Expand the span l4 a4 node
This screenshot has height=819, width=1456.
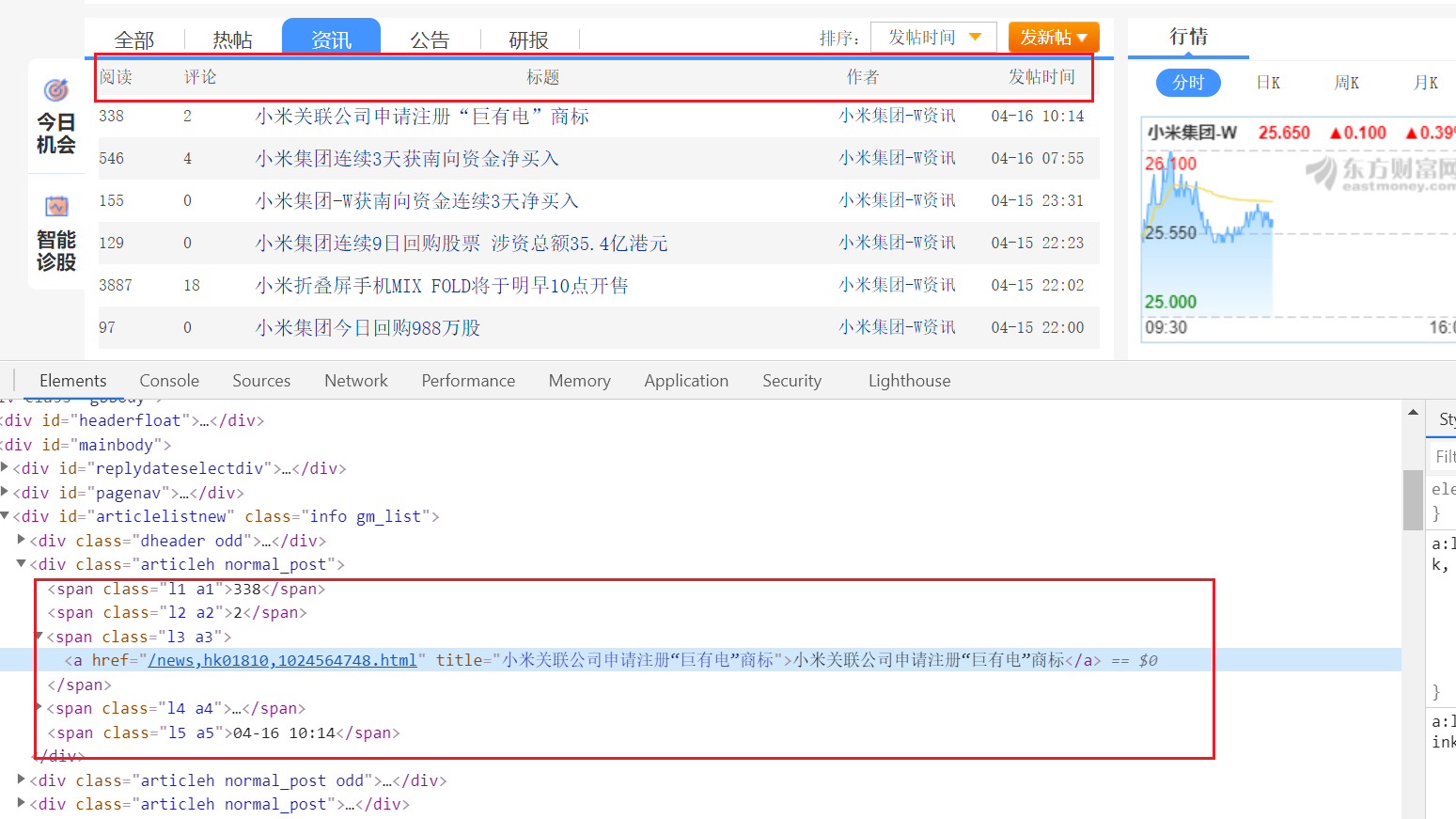[x=39, y=707]
